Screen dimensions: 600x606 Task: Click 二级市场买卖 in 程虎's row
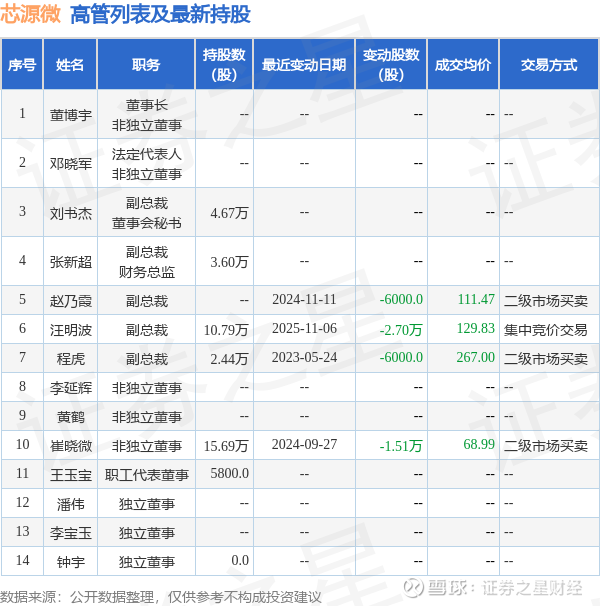pyautogui.click(x=545, y=359)
